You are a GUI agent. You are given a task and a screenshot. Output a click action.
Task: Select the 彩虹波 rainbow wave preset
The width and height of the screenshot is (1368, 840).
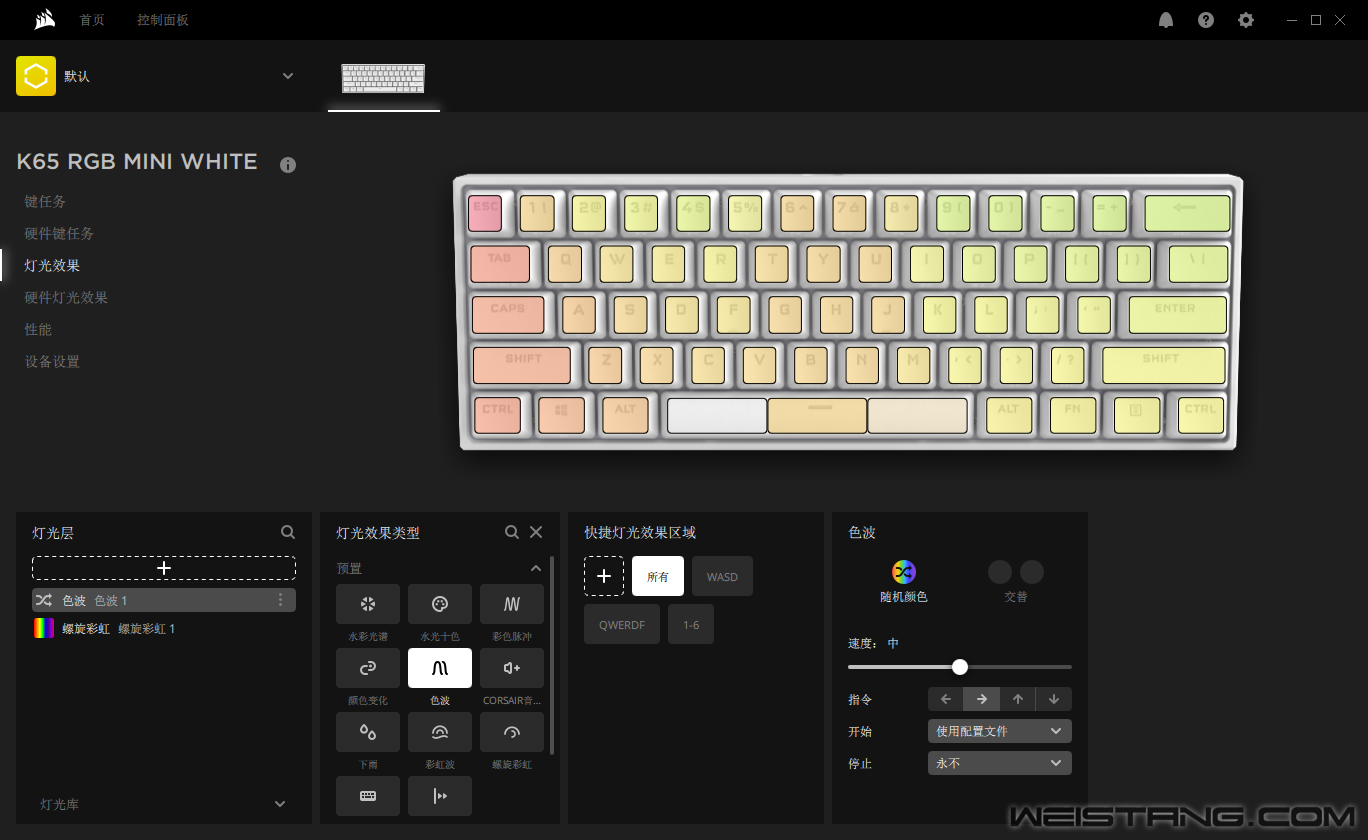pos(440,732)
